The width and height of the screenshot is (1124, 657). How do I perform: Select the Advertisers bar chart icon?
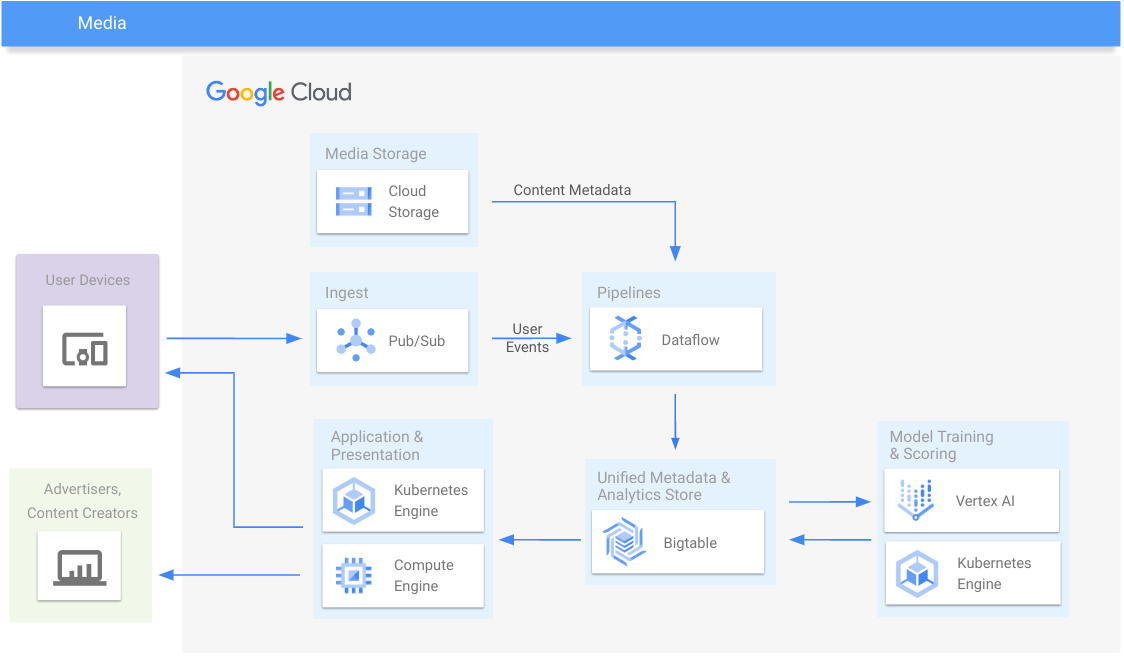coord(79,566)
